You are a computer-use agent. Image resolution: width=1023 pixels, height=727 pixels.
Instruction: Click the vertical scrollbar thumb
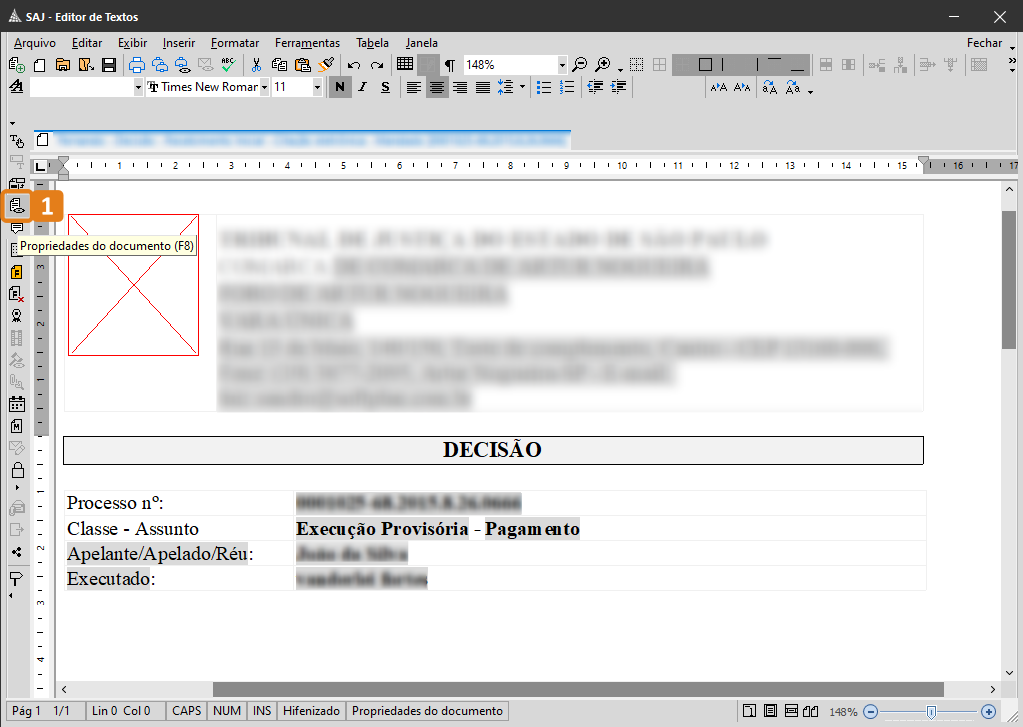click(1009, 280)
